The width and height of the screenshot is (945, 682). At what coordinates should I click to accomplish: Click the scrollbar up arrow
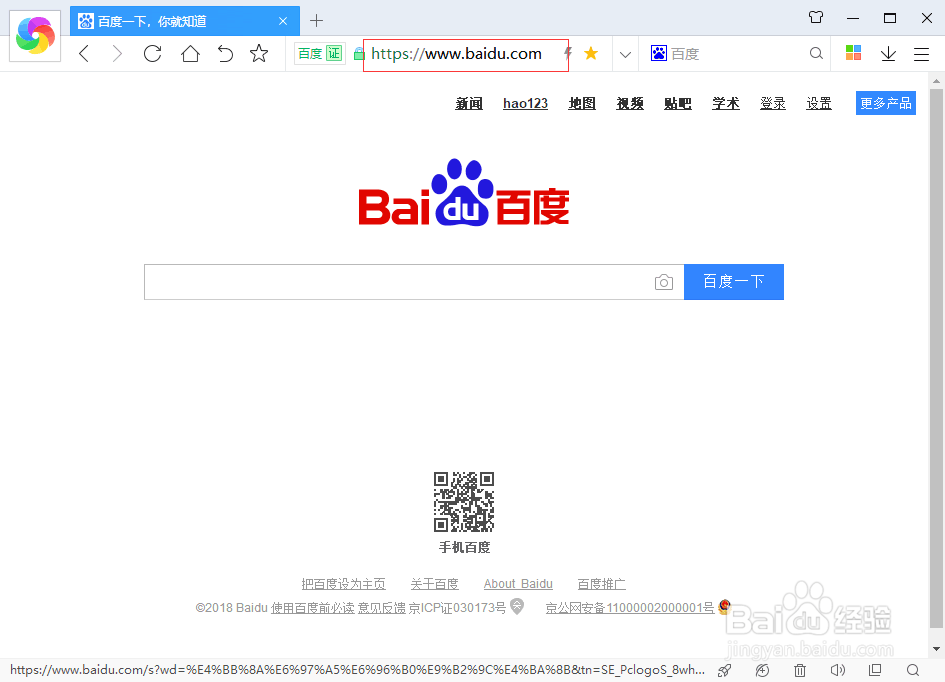(936, 80)
